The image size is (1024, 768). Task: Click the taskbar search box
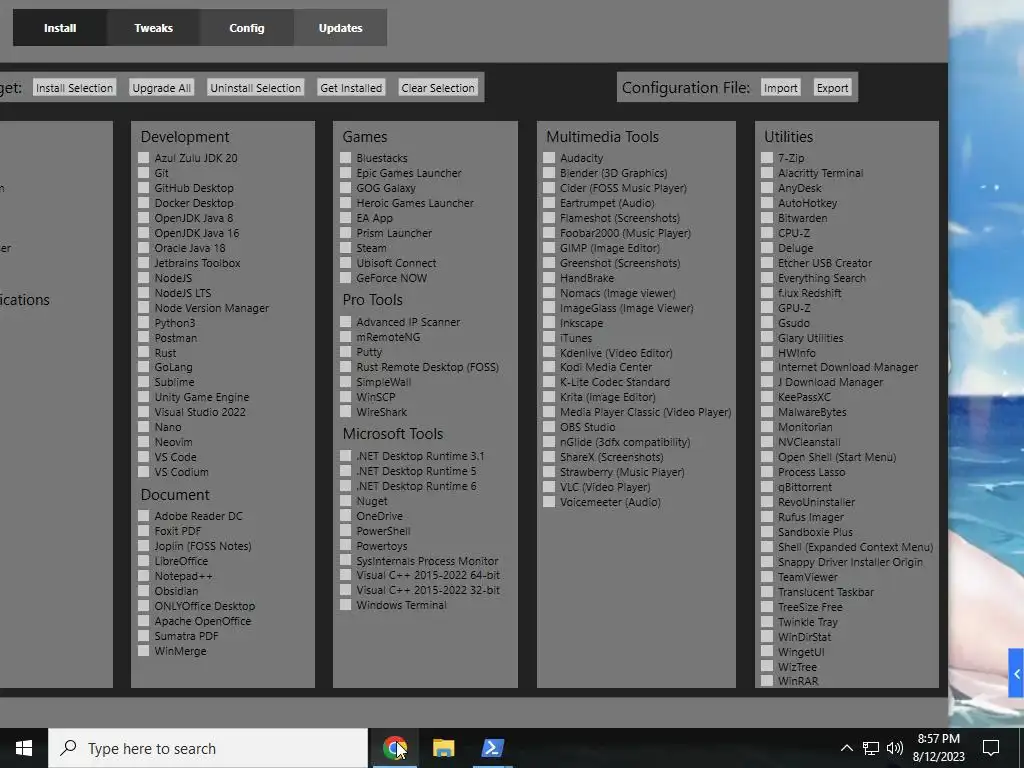tap(208, 748)
